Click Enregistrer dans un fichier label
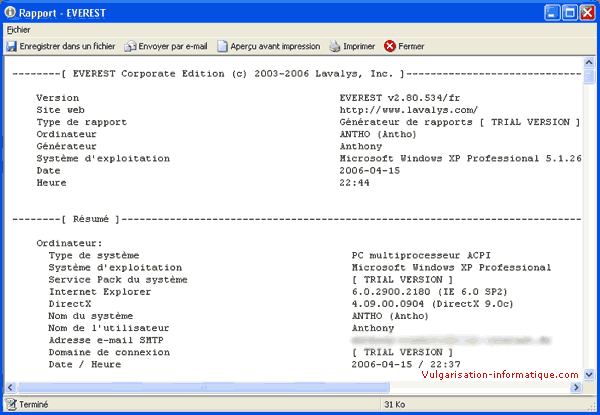The image size is (600, 415). 67,46
